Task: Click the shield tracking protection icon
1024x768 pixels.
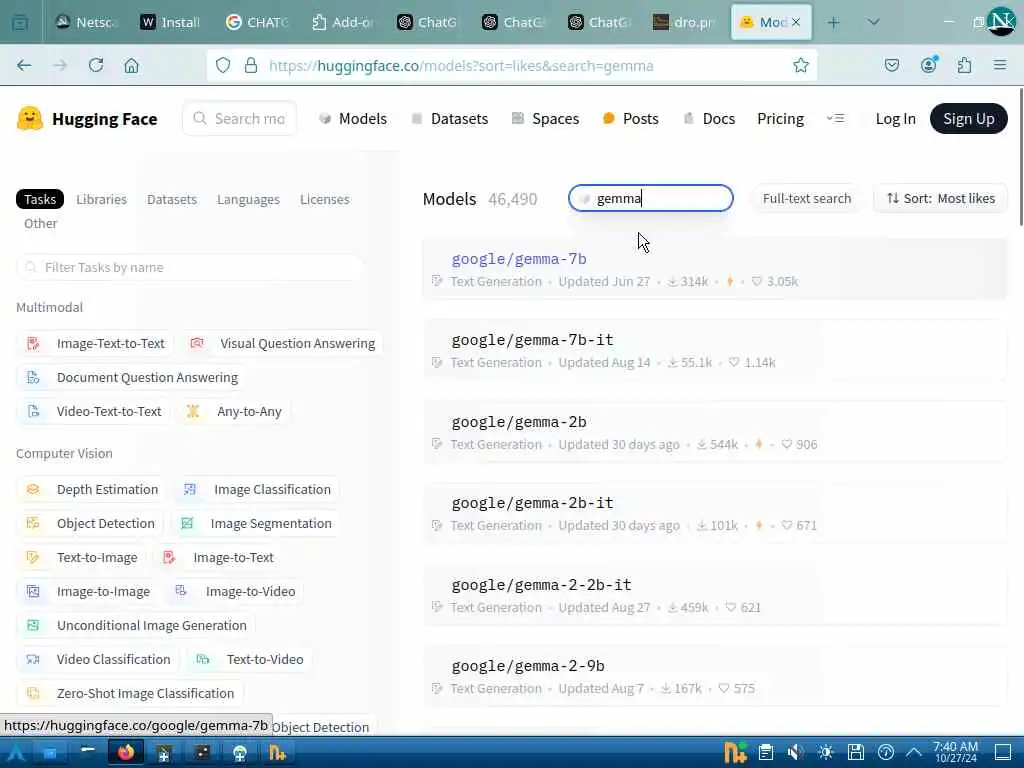Action: click(x=223, y=65)
